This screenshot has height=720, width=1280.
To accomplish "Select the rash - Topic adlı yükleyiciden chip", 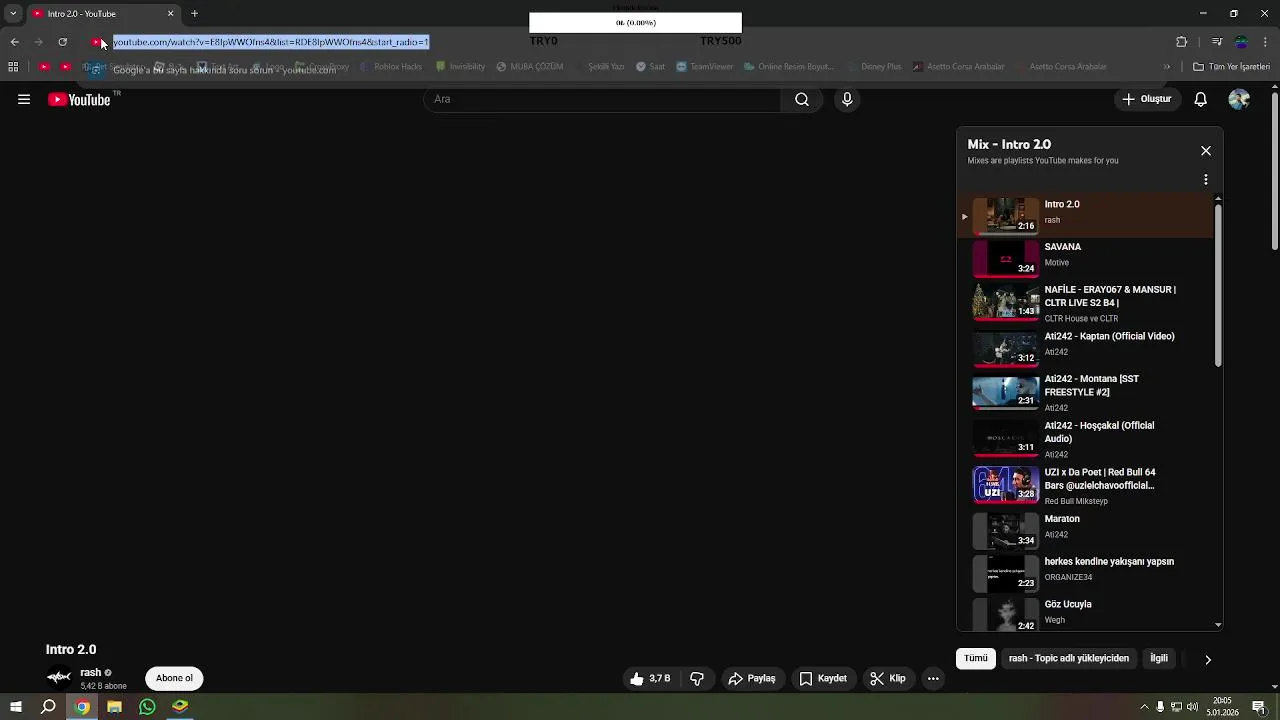I will coord(1069,658).
